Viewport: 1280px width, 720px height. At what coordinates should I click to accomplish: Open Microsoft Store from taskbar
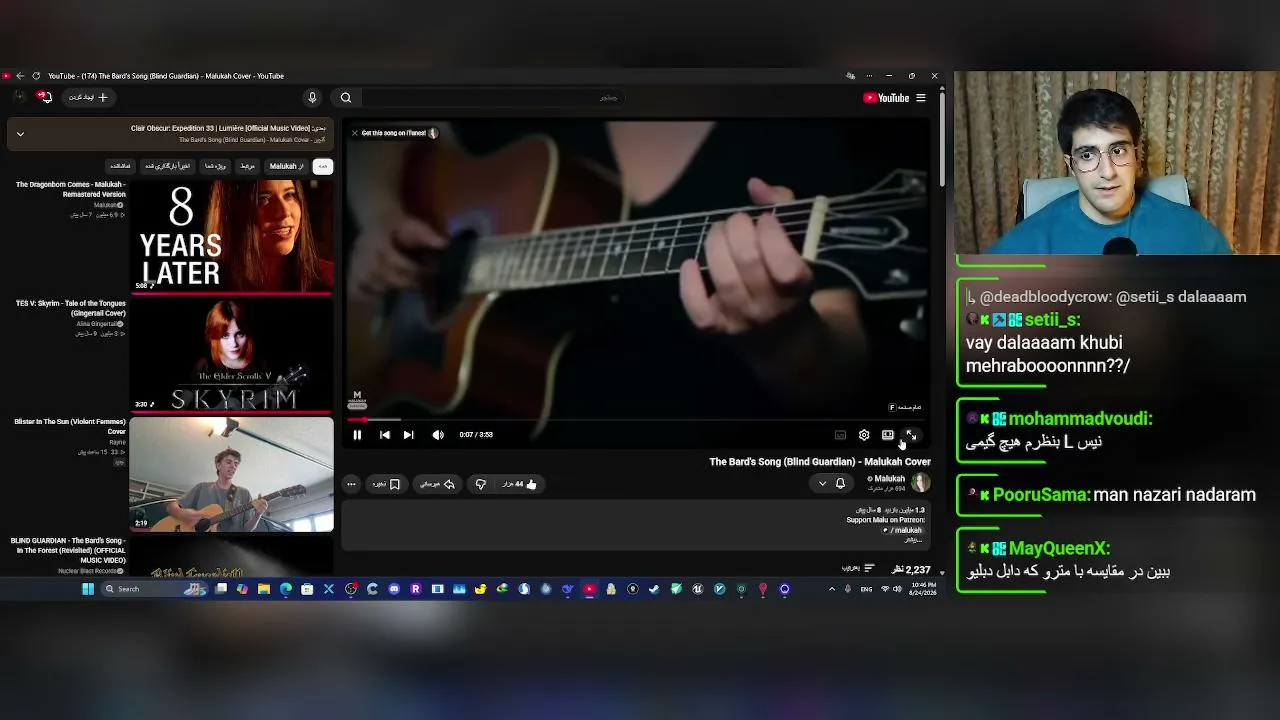pyautogui.click(x=307, y=589)
